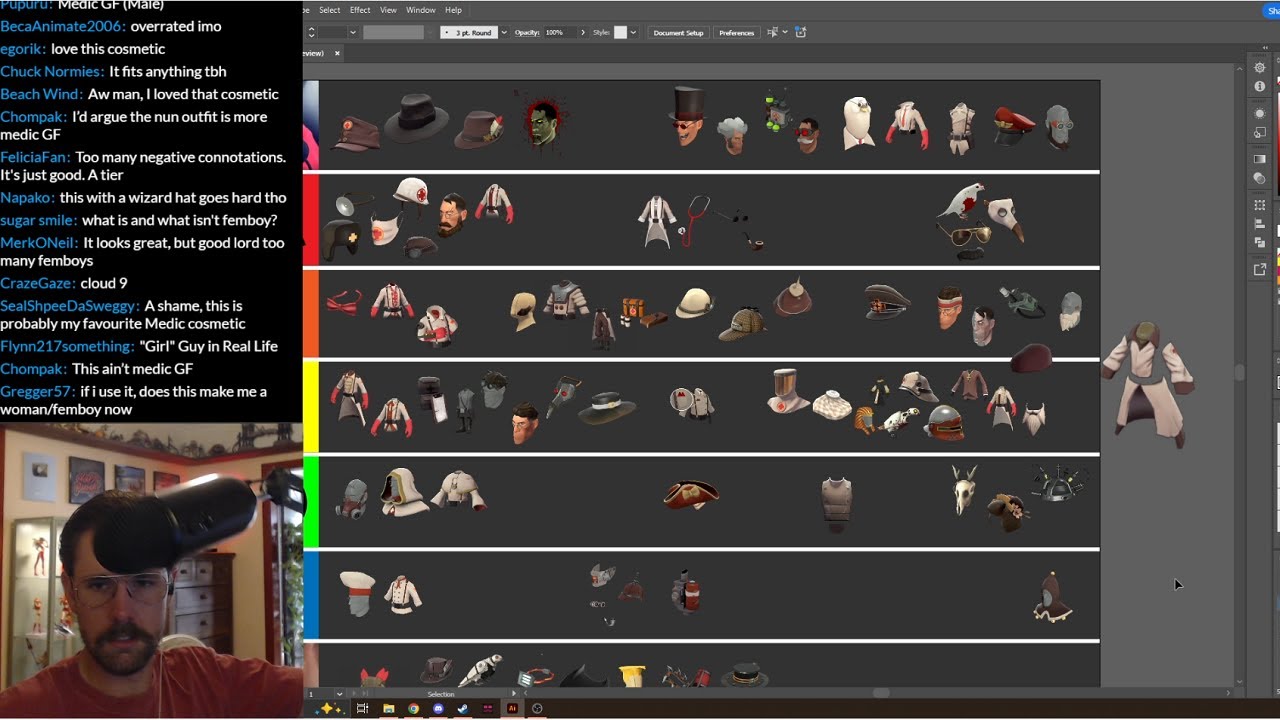Click the Preferences button
This screenshot has width=1280, height=720.
pyautogui.click(x=737, y=32)
